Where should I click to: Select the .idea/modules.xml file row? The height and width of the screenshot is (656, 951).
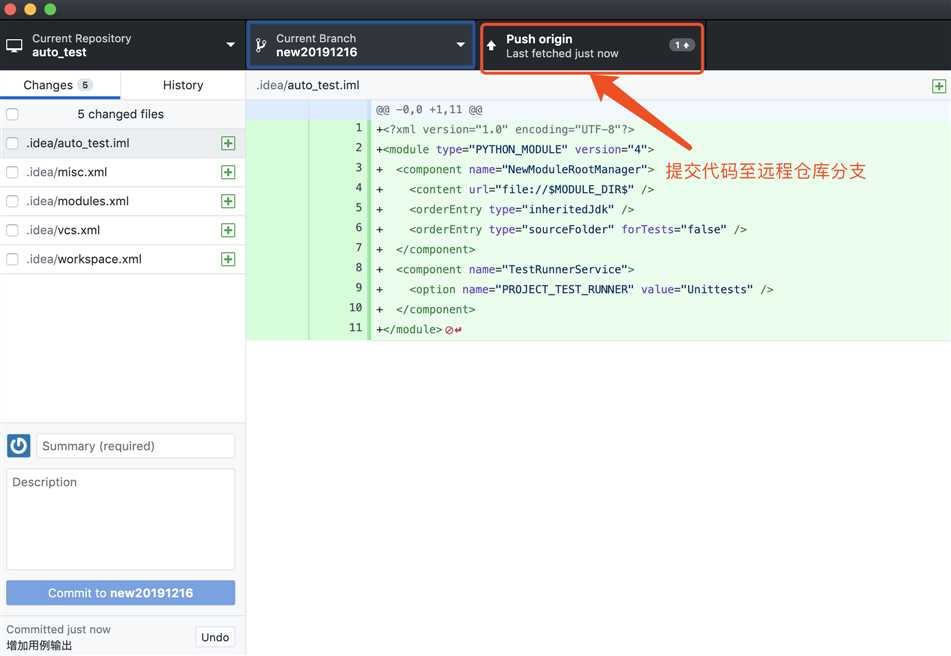point(123,201)
